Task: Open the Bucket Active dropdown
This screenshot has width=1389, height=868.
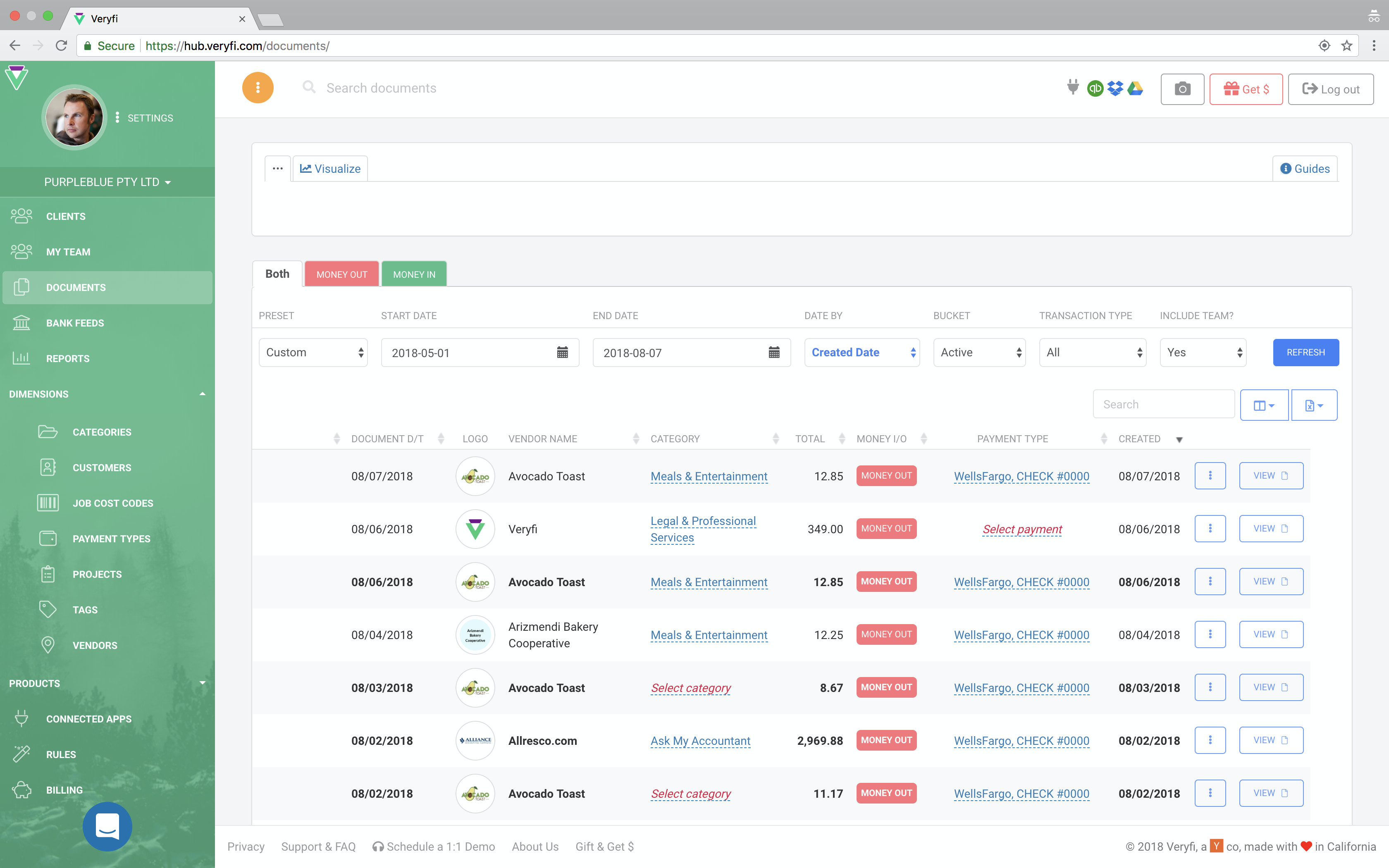Action: [x=979, y=353]
